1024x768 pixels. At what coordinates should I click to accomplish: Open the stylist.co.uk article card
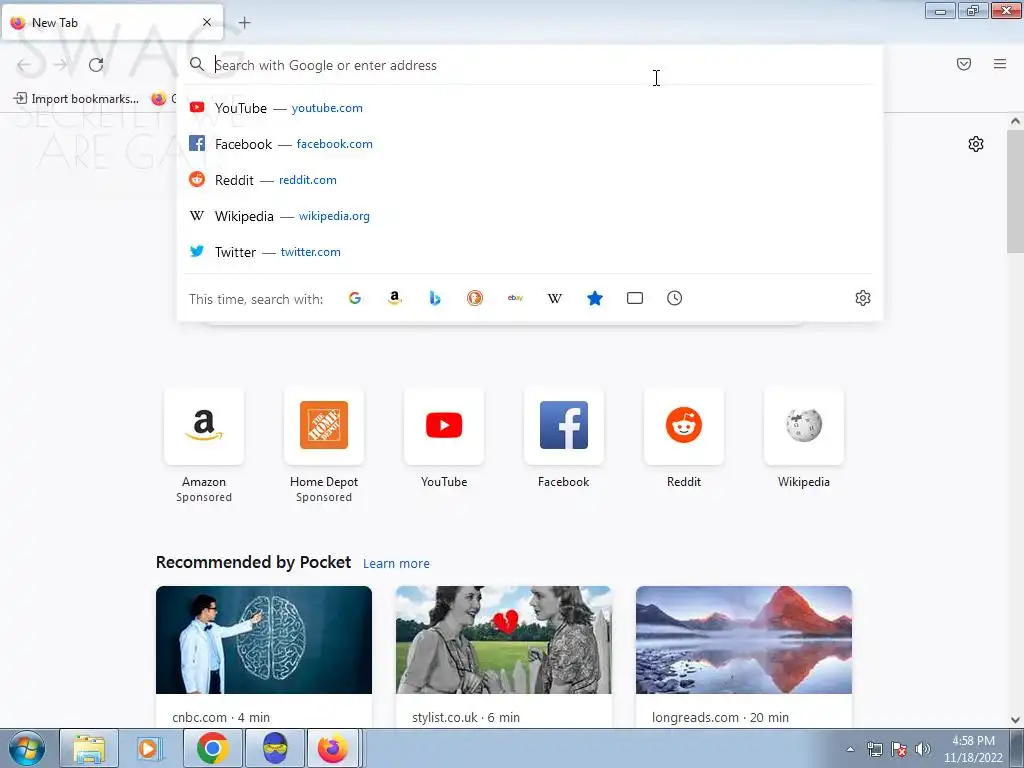point(504,656)
